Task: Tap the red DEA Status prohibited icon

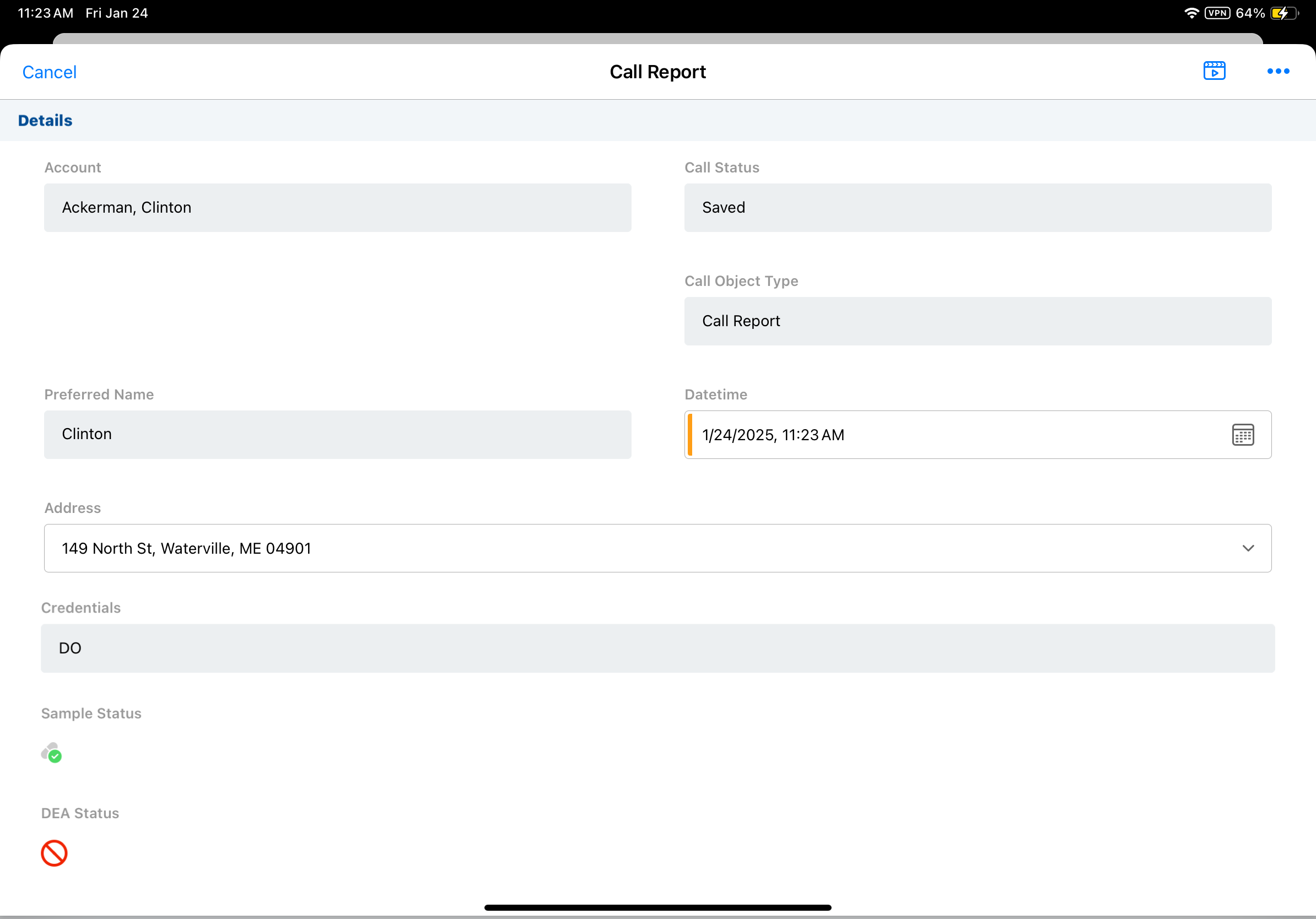Action: tap(55, 853)
